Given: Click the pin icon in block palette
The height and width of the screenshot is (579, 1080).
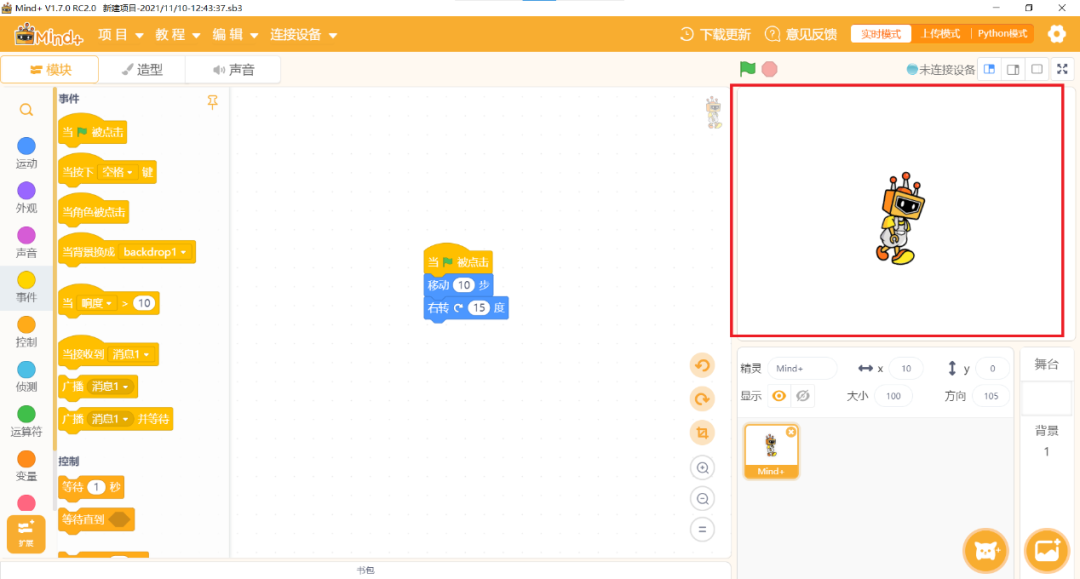Looking at the screenshot, I should 213,102.
